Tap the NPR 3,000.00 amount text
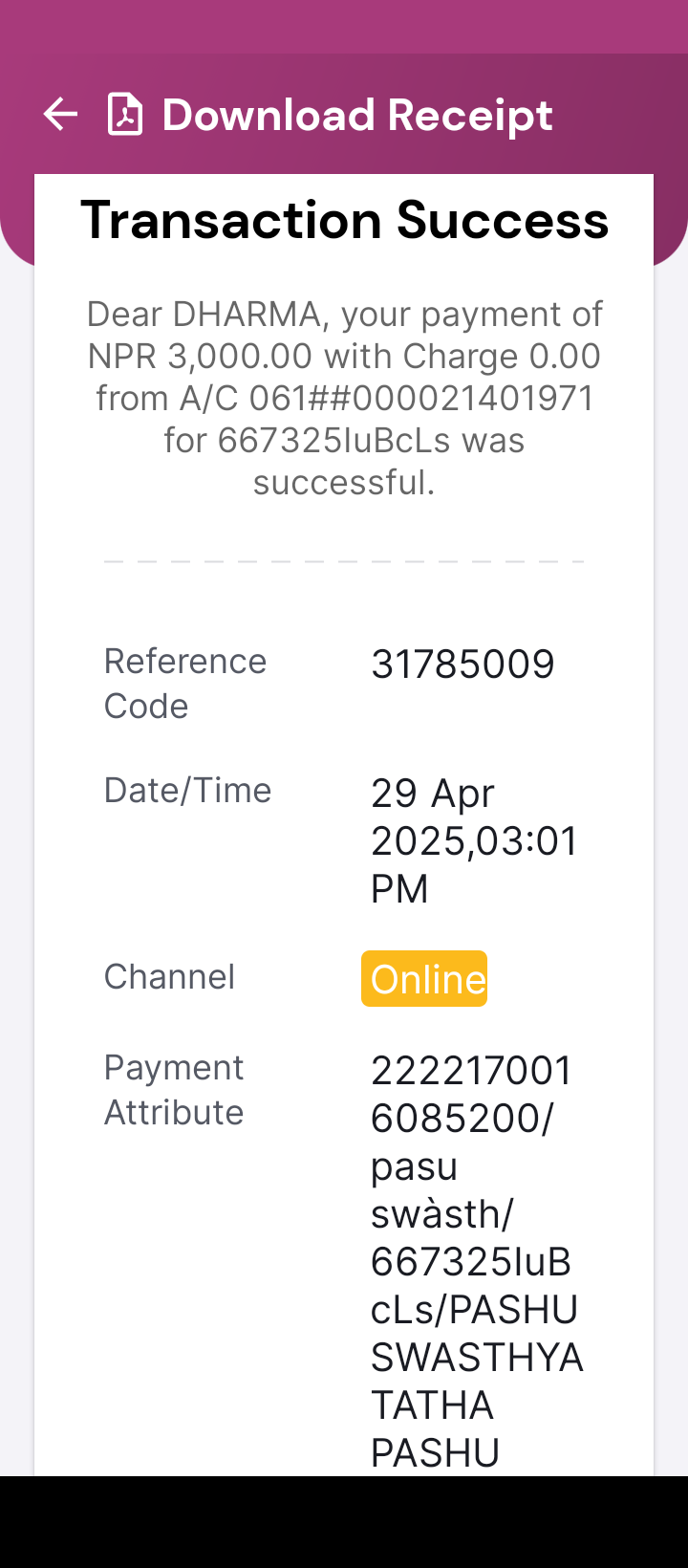The height and width of the screenshot is (1568, 688). [200, 356]
